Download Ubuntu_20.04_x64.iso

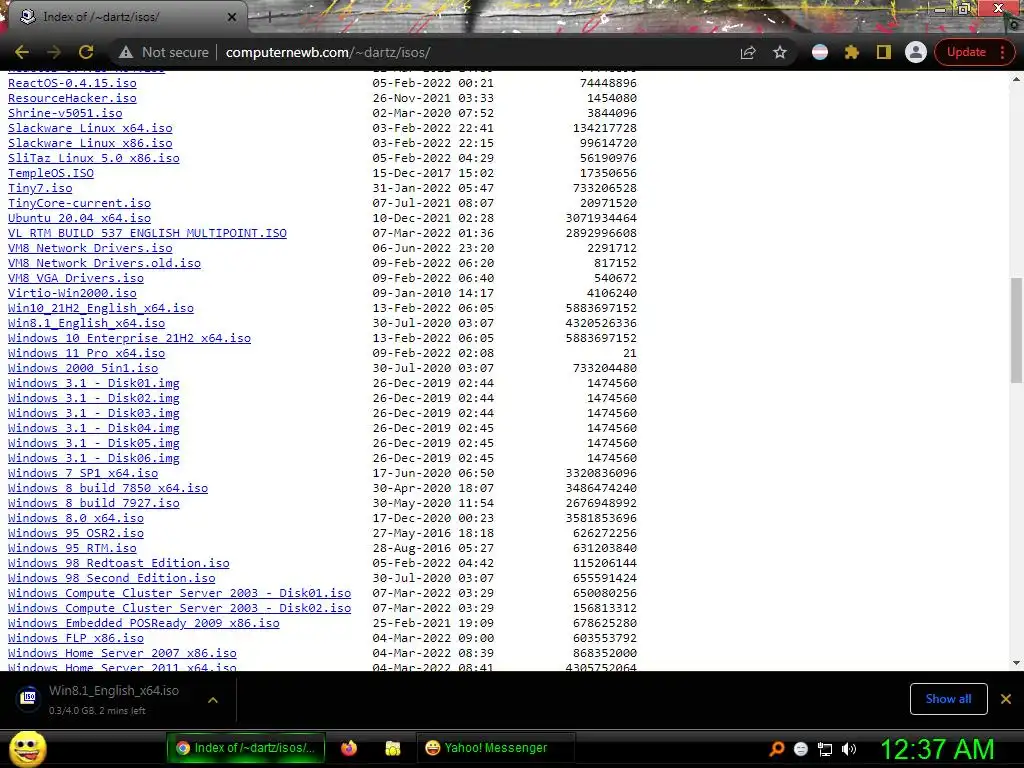point(80,218)
